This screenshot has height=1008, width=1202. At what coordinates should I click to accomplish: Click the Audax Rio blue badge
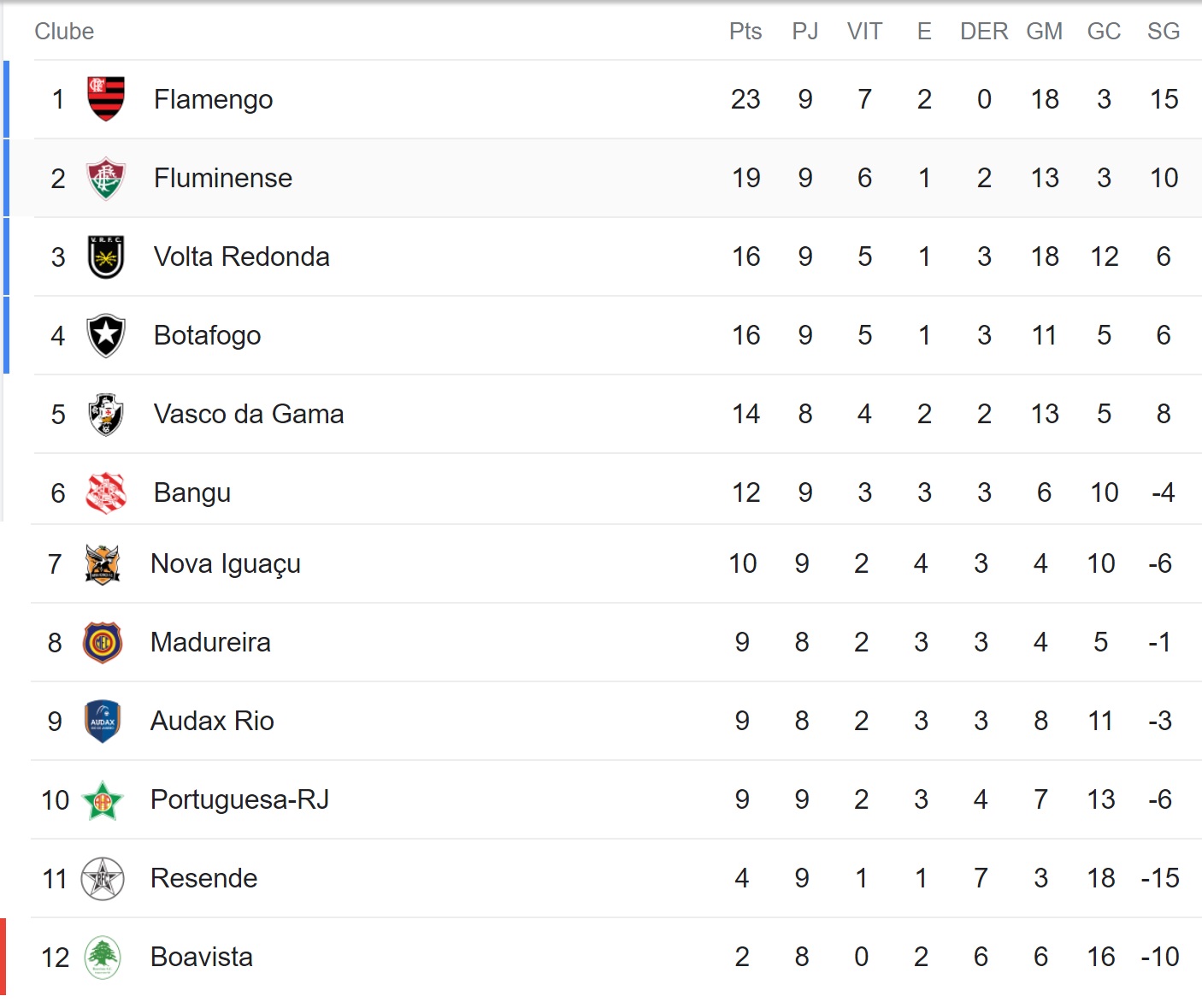[103, 721]
